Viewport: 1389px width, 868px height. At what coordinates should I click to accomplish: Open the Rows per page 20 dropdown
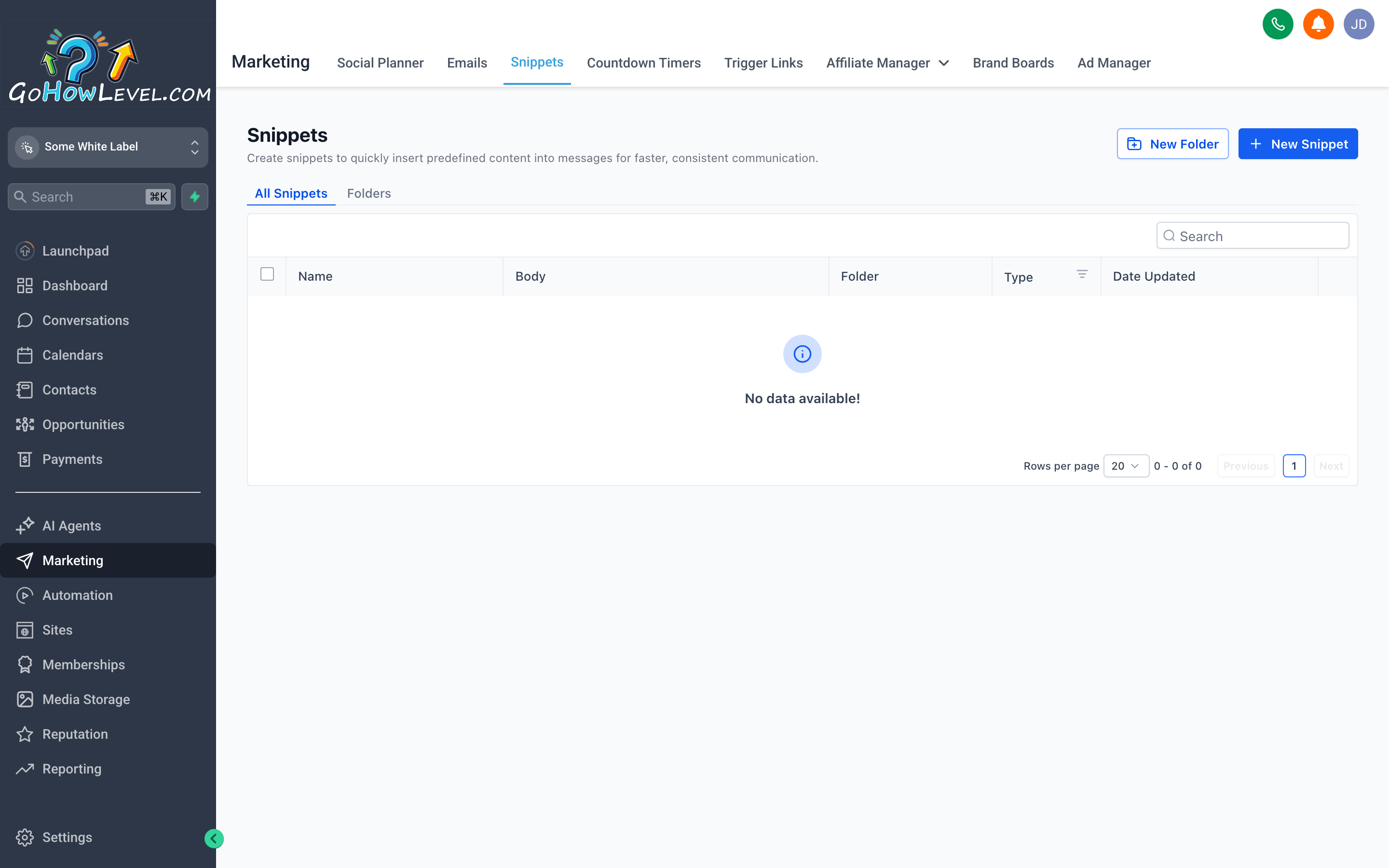point(1126,465)
